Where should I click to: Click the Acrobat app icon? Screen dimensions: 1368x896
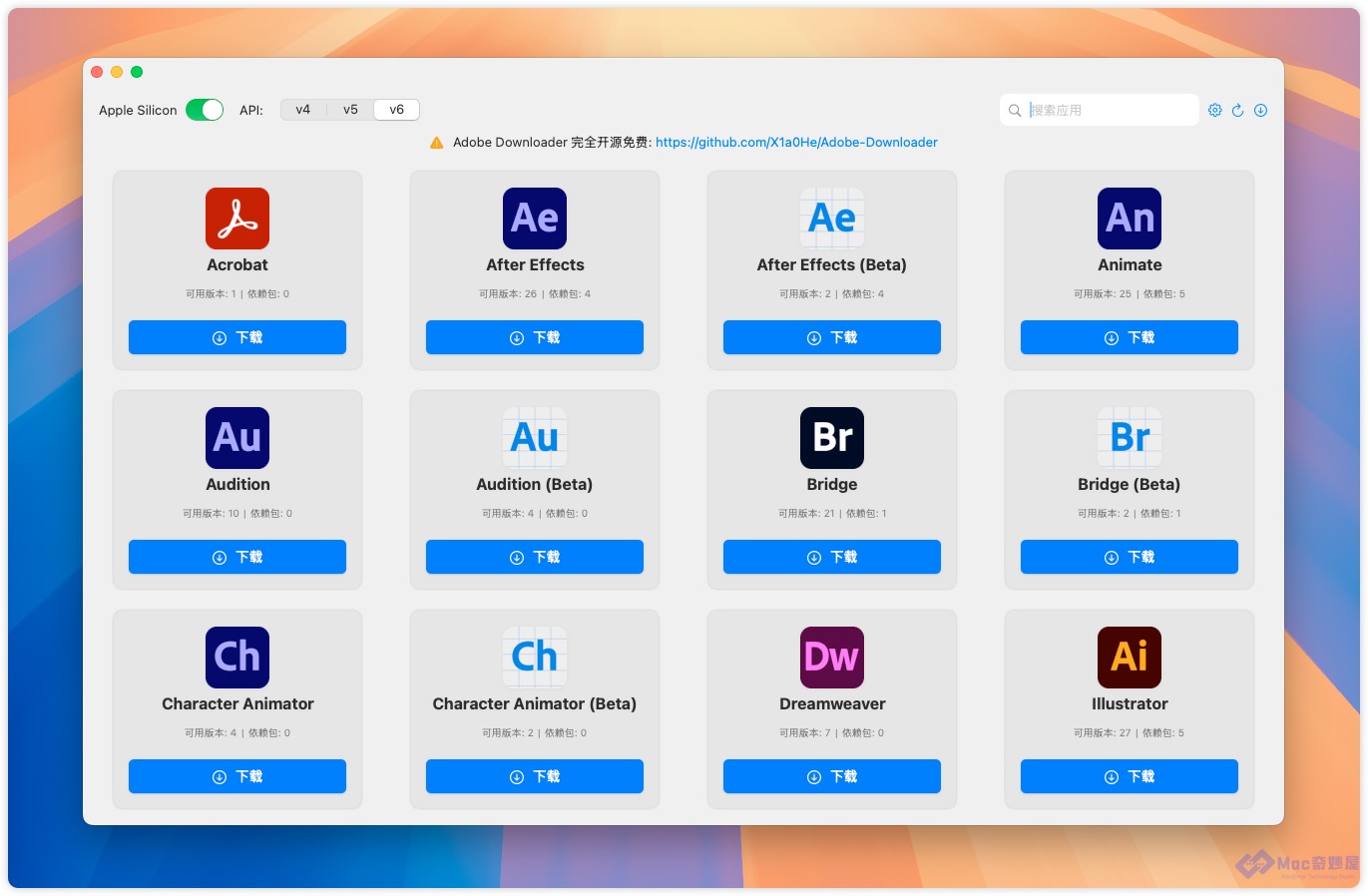[x=237, y=219]
